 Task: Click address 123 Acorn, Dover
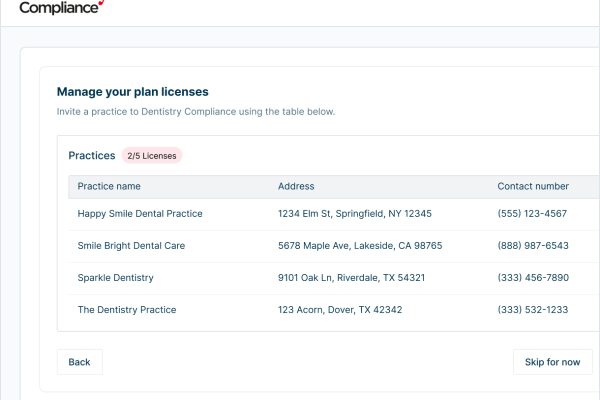tap(340, 310)
